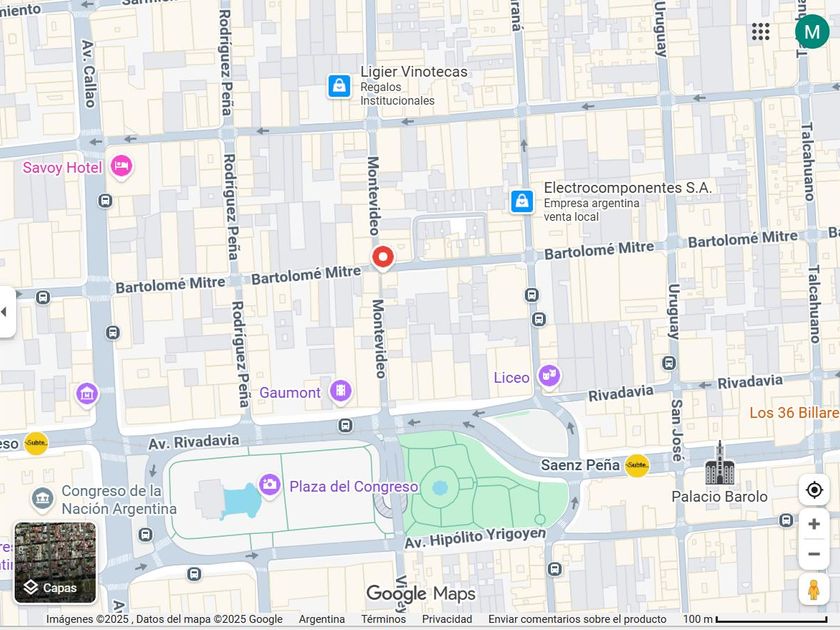Click the Savoy Hotel label
Viewport: 840px width, 630px height.
pos(62,168)
